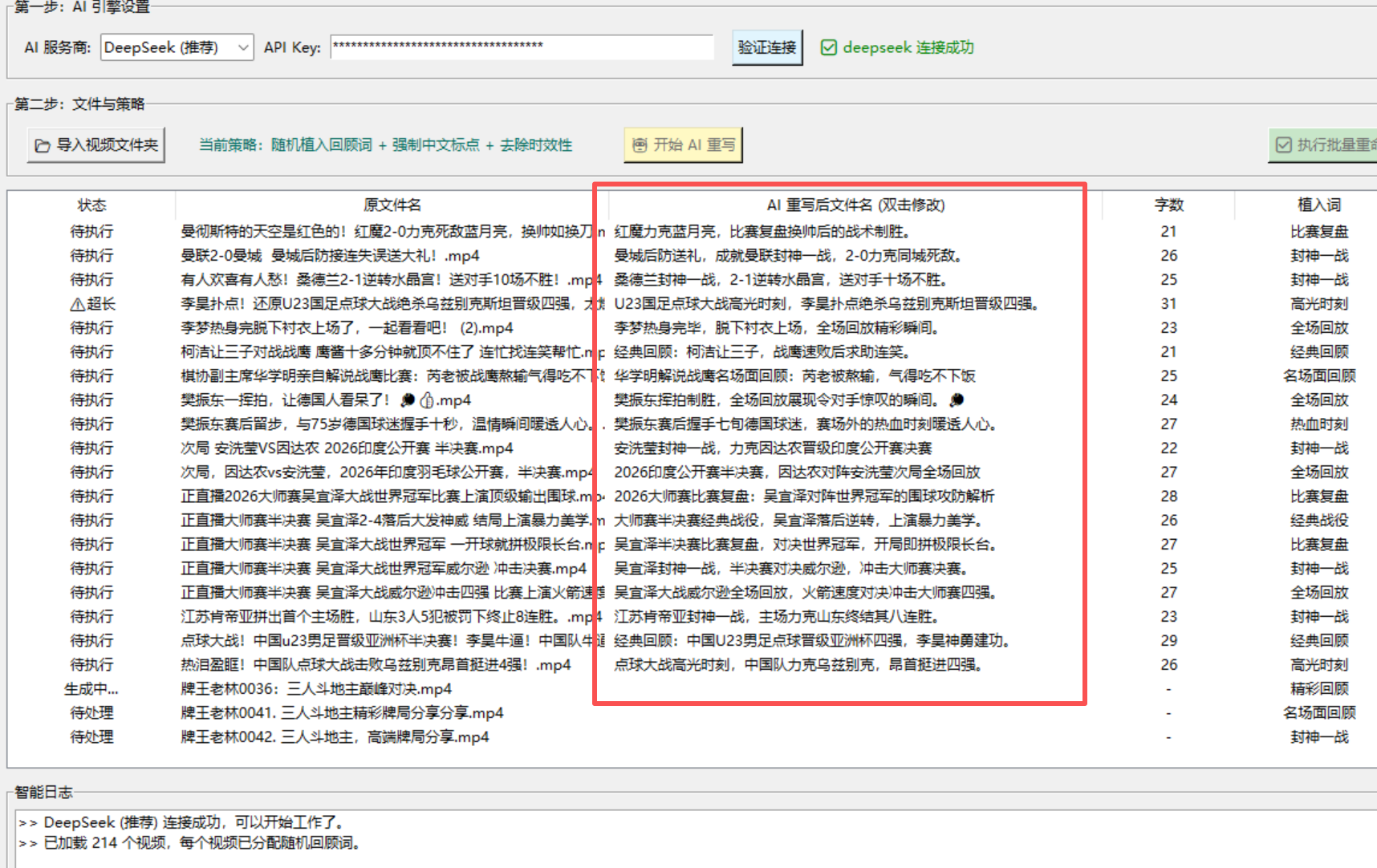
Task: Click the API Key input field
Action: (520, 47)
